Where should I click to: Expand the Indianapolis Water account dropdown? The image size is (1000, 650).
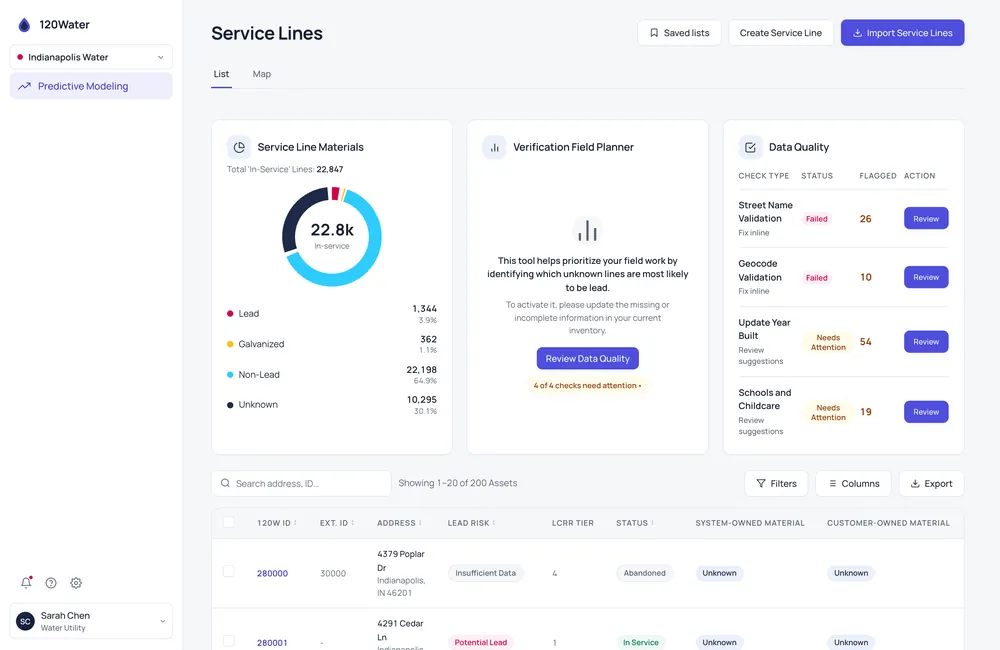pos(91,57)
